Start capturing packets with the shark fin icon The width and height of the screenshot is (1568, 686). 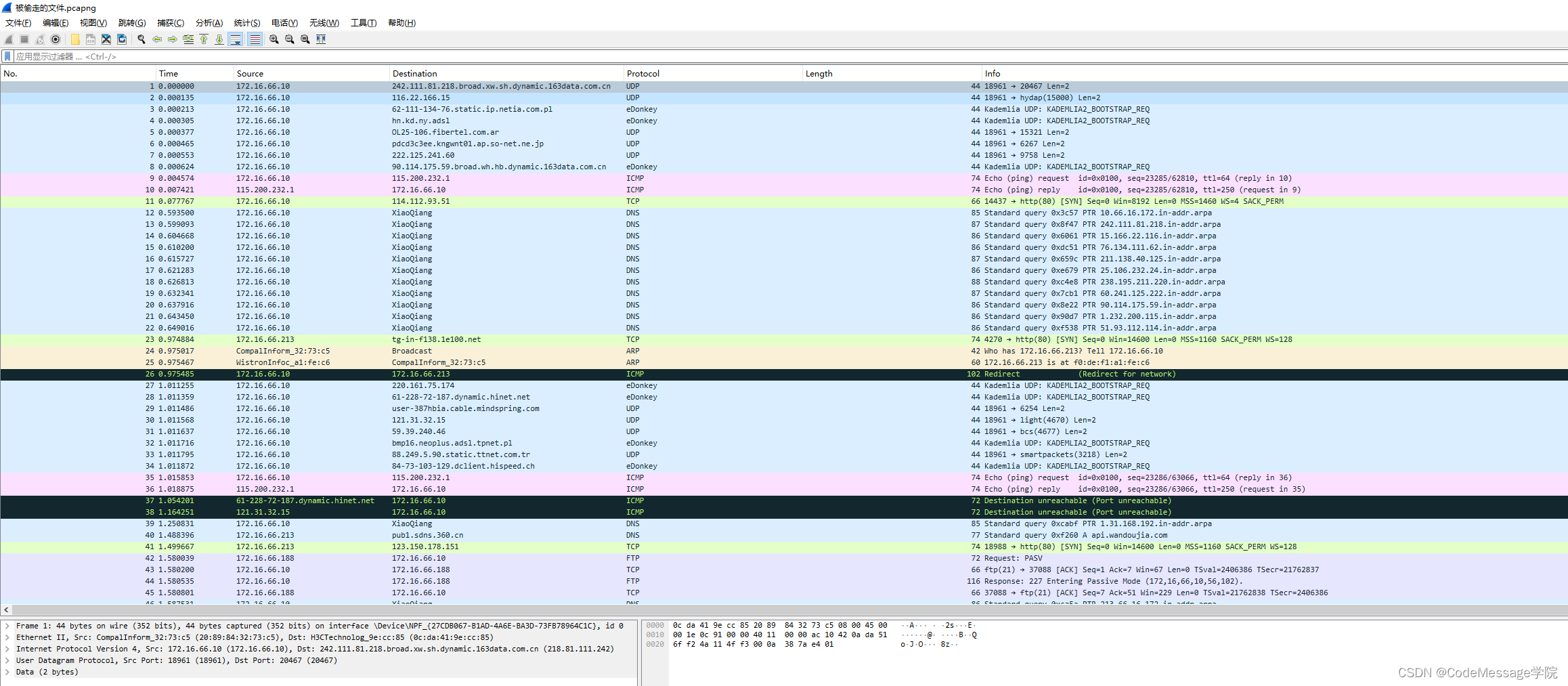9,39
